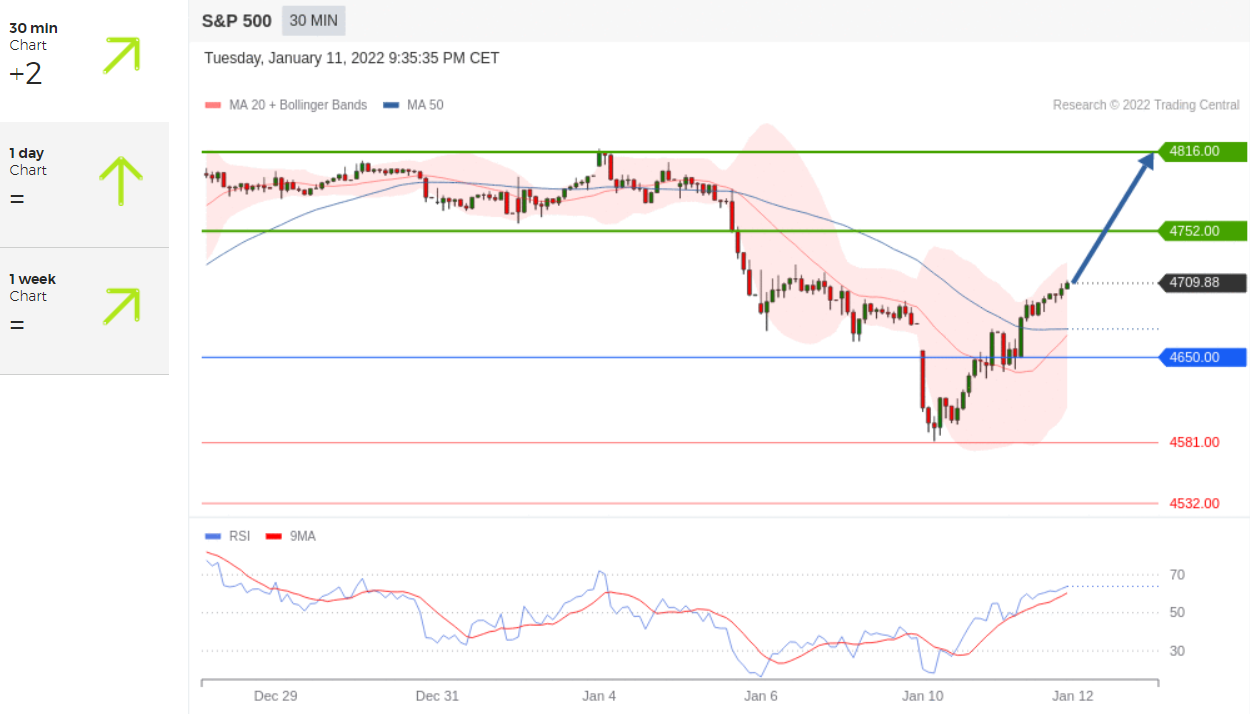Toggle MA 20 + Bollinger Bands legend
This screenshot has width=1250, height=714.
(x=286, y=105)
